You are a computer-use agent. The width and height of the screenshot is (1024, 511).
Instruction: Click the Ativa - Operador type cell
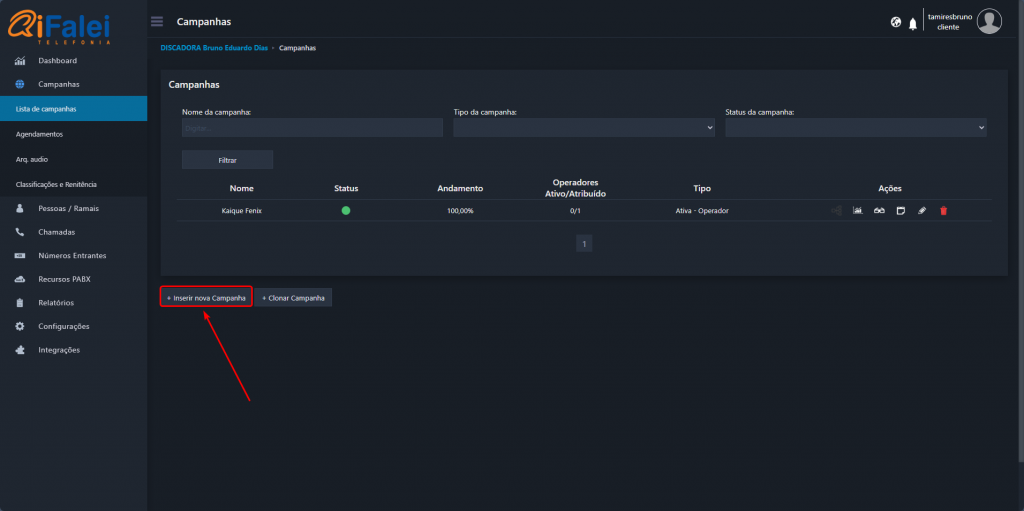point(702,211)
